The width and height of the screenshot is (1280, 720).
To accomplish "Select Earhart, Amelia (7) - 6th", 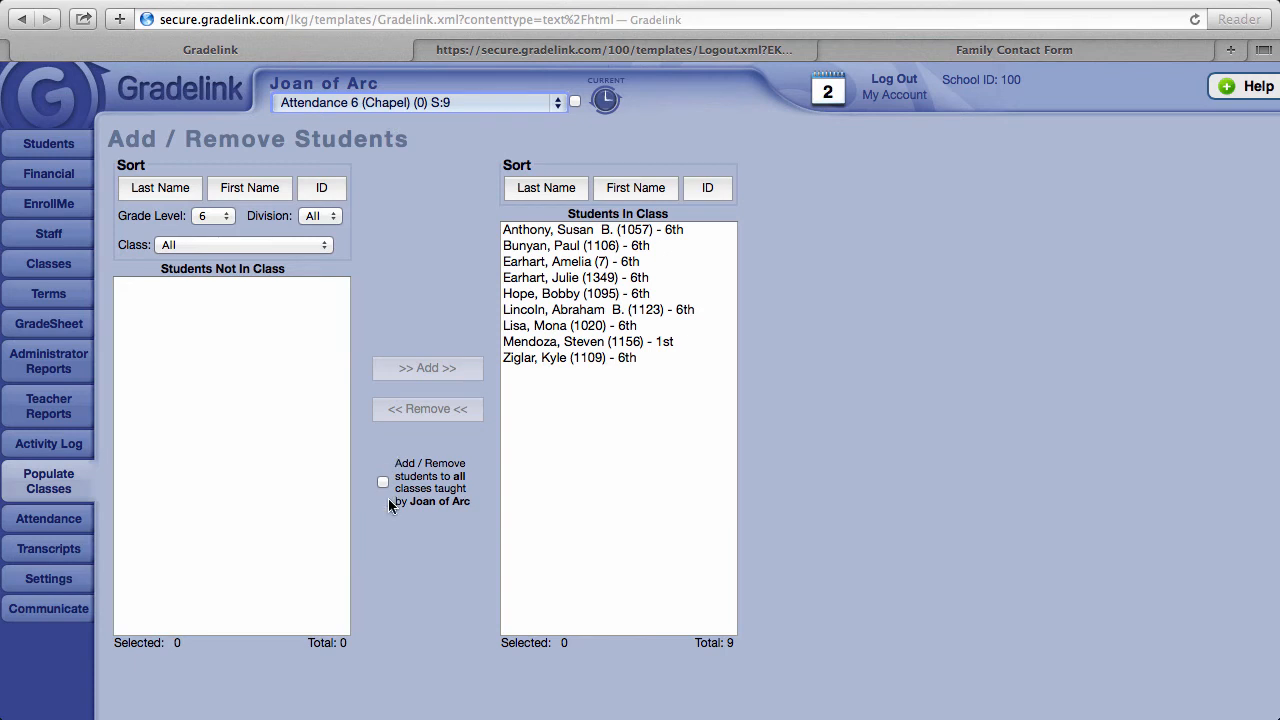I will pos(618,262).
